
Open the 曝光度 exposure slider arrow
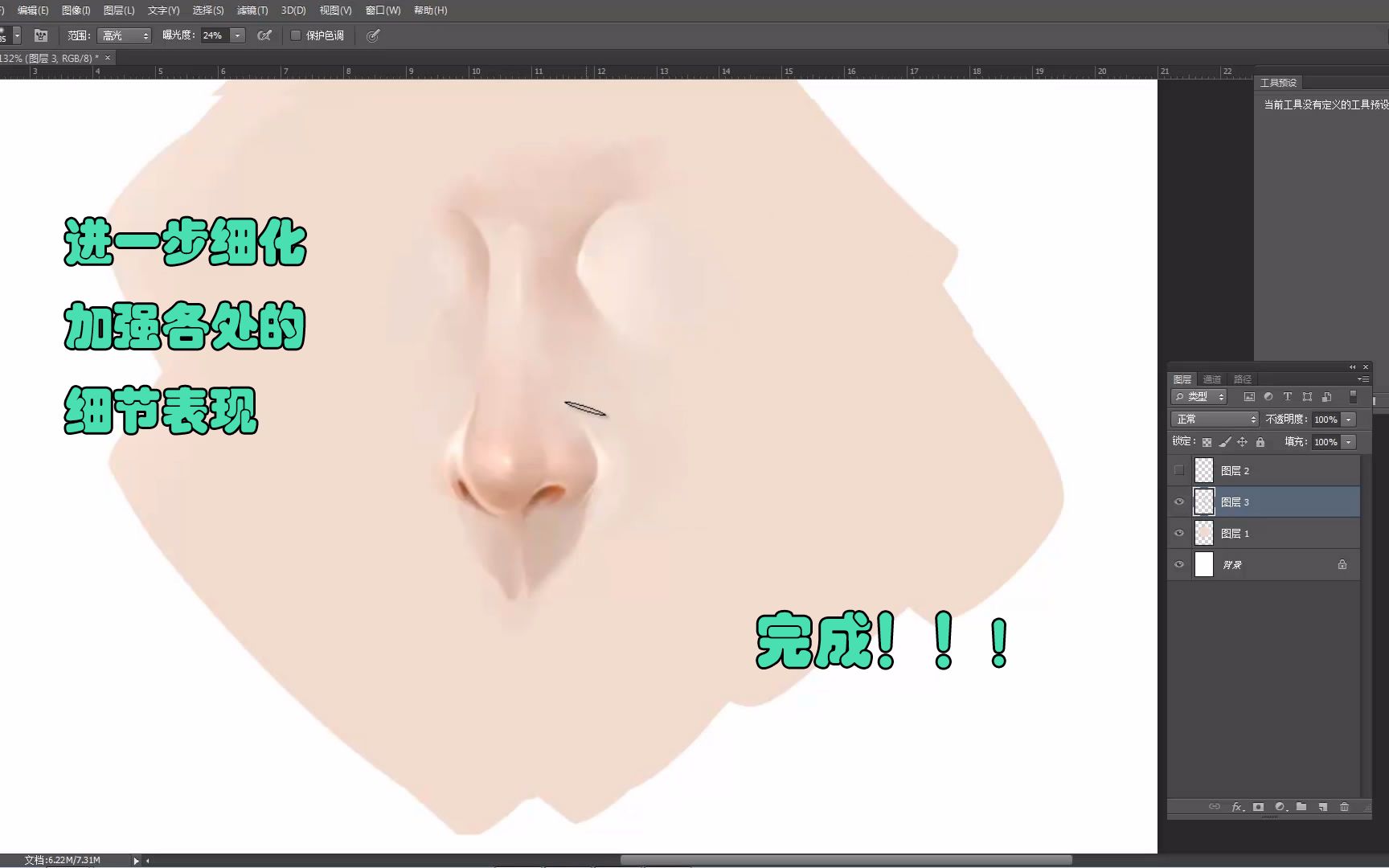pyautogui.click(x=237, y=35)
